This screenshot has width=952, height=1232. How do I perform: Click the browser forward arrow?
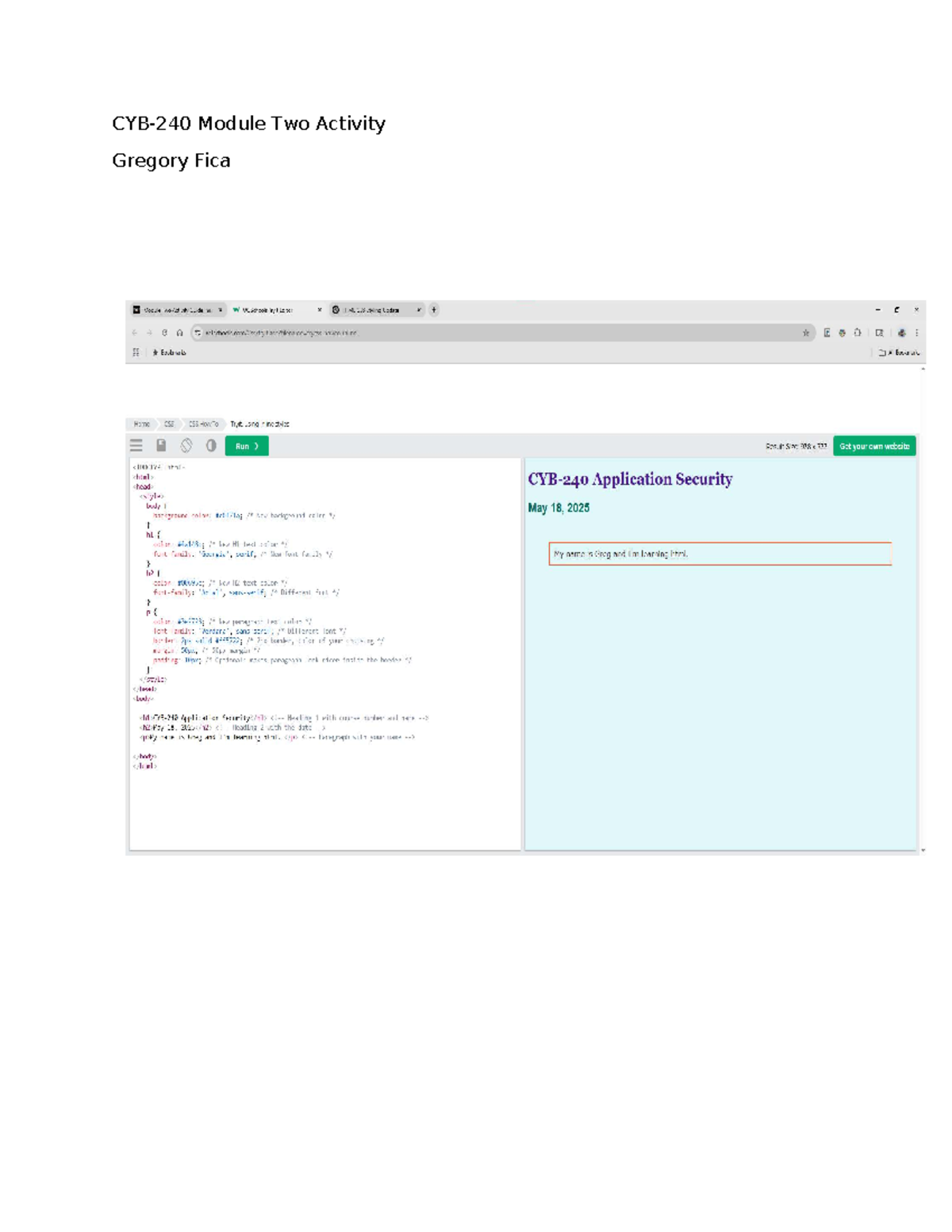tap(149, 333)
